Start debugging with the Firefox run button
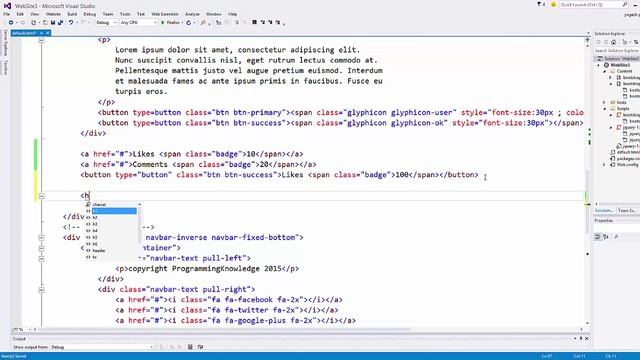Viewport: 640px width, 360px height. point(170,22)
